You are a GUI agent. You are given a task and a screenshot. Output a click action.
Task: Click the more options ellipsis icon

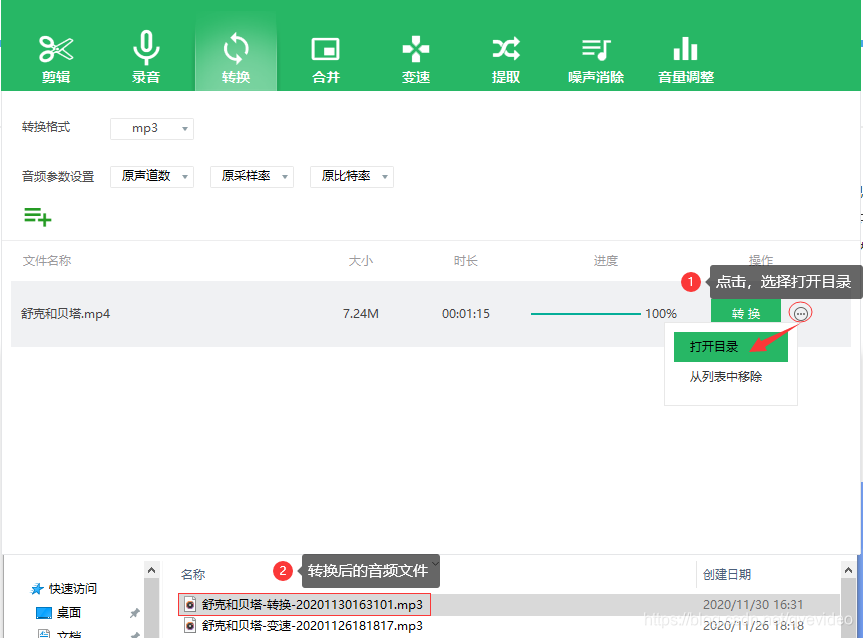coord(800,314)
